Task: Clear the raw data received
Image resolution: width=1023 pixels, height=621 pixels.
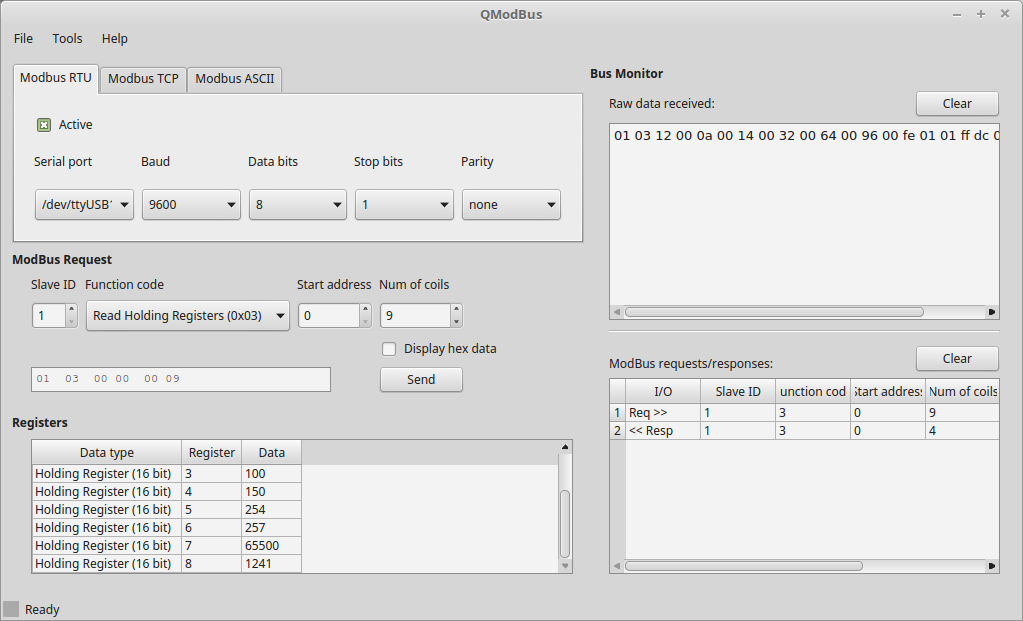Action: pyautogui.click(x=957, y=104)
